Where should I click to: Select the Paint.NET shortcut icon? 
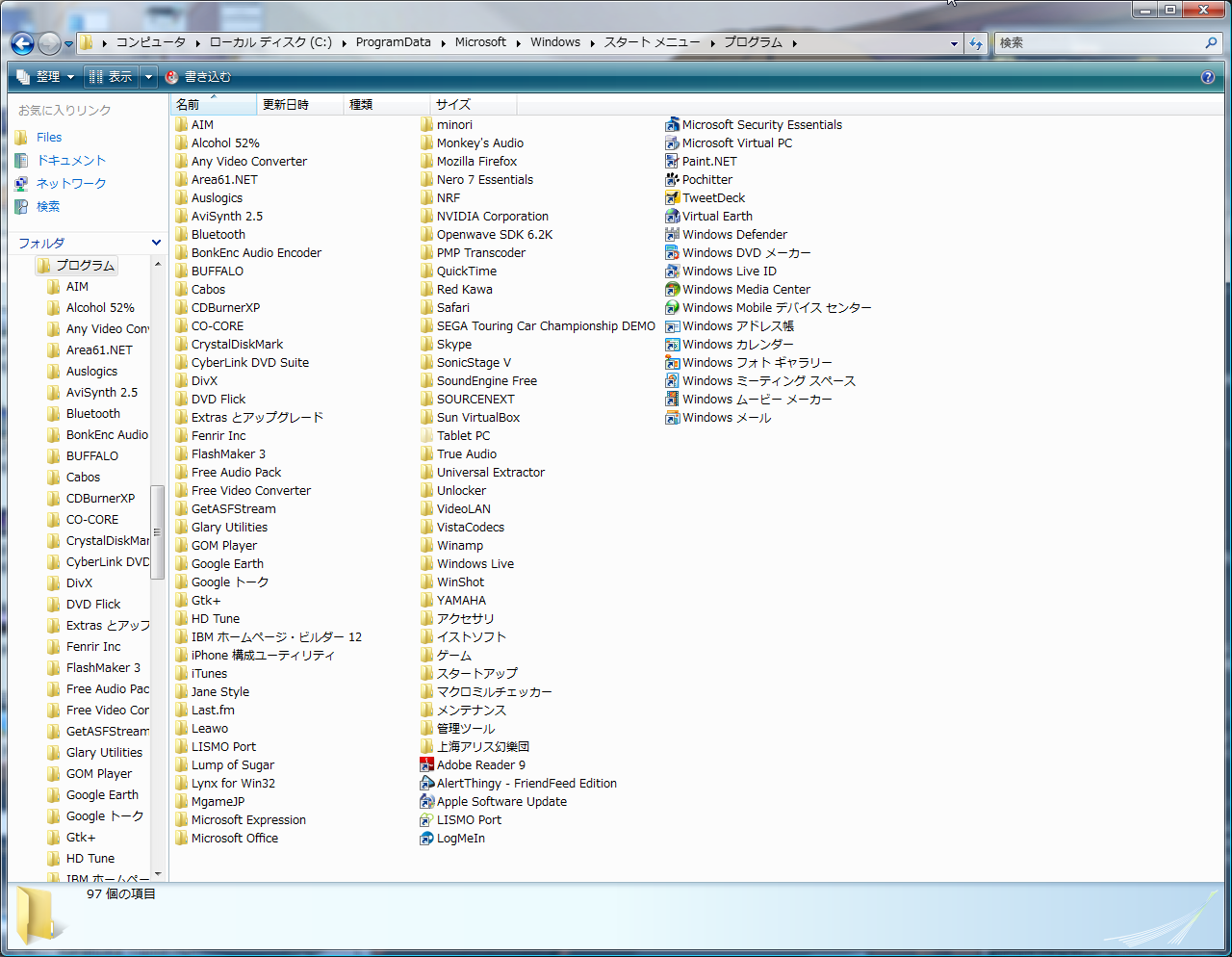click(672, 162)
